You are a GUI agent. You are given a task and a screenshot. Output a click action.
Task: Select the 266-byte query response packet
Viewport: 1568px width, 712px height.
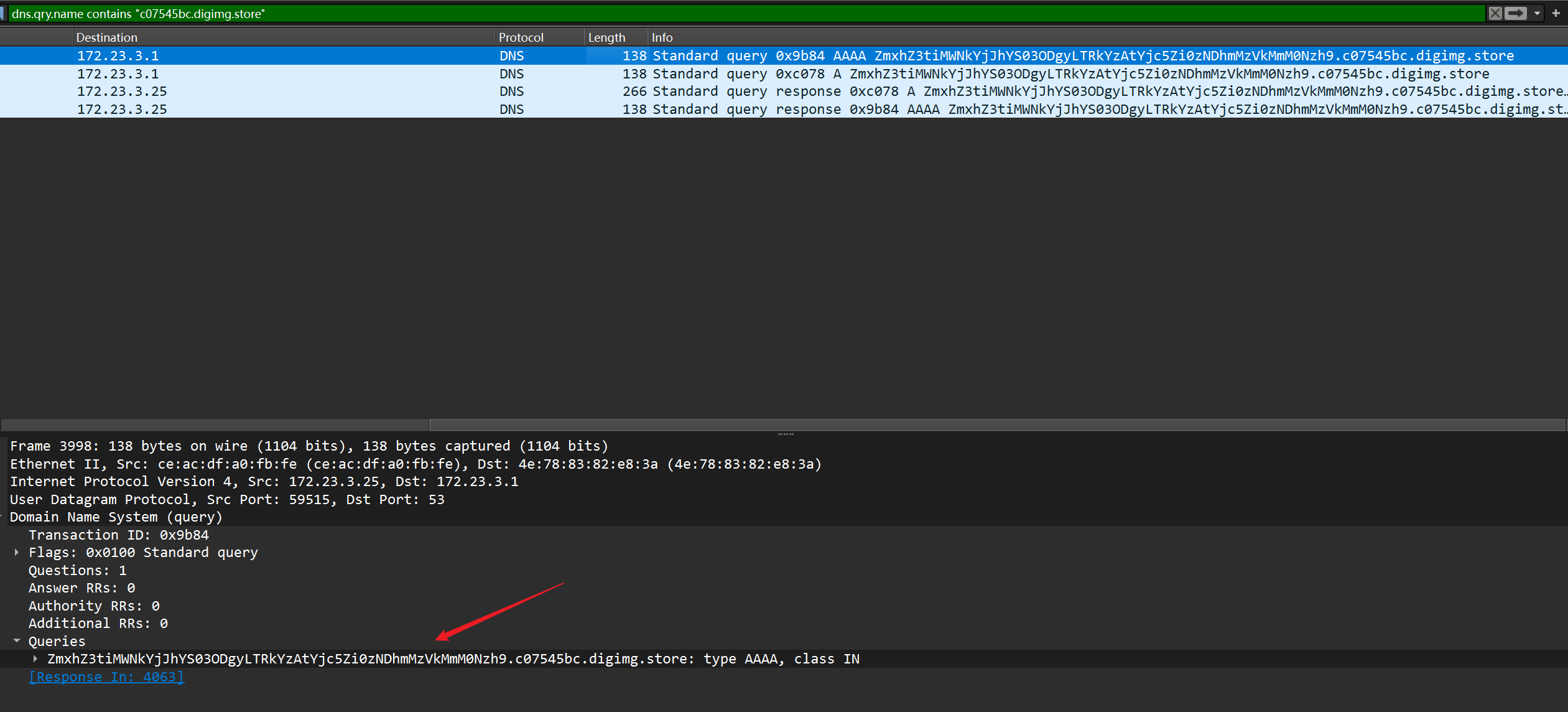pyautogui.click(x=746, y=91)
